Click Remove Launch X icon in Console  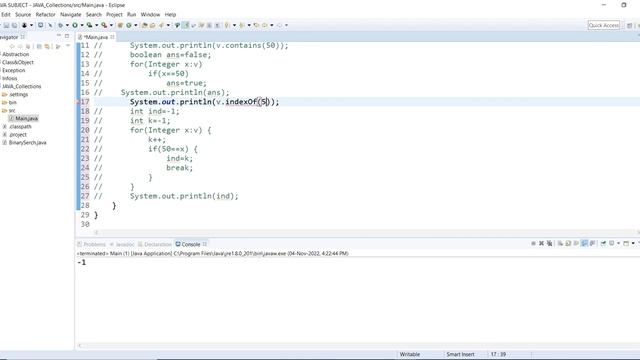[x=541, y=243]
